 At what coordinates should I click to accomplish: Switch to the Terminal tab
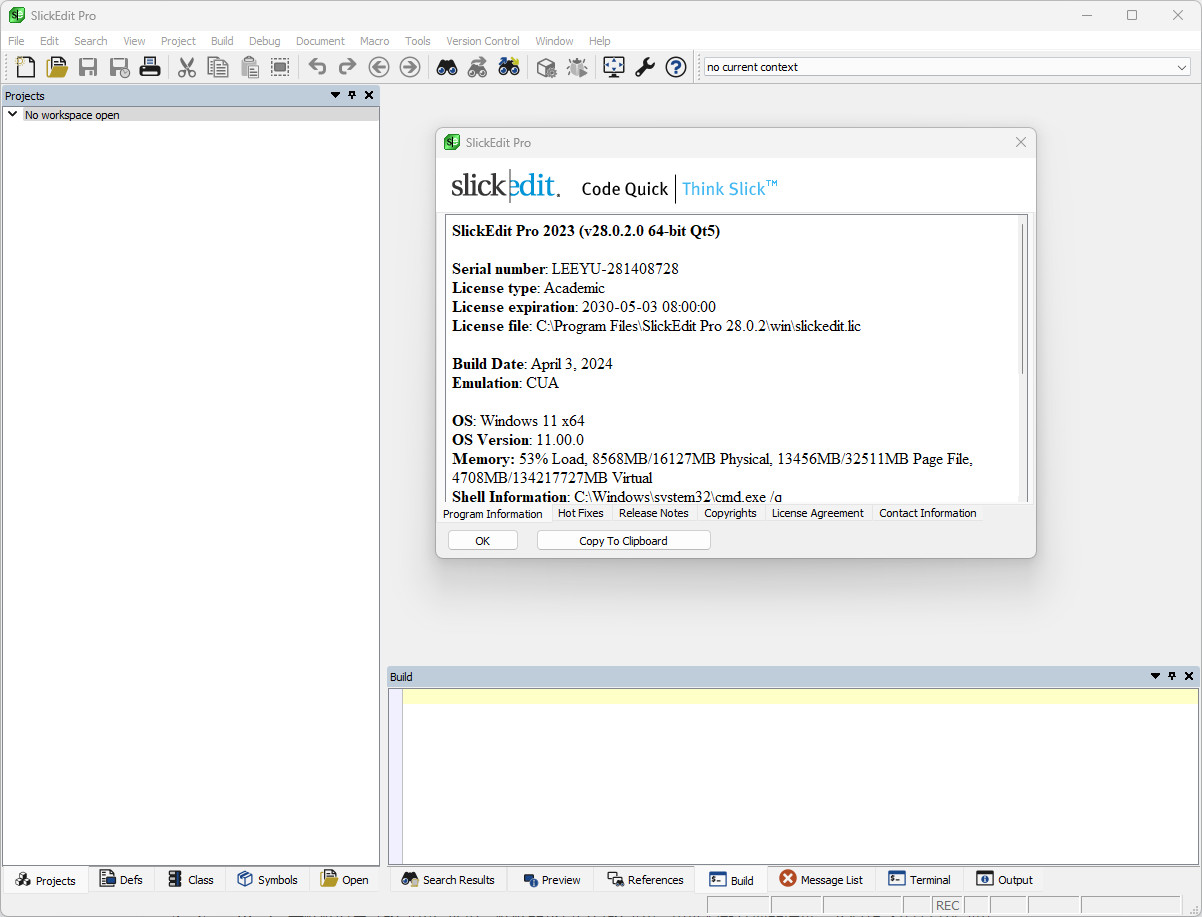coord(919,879)
